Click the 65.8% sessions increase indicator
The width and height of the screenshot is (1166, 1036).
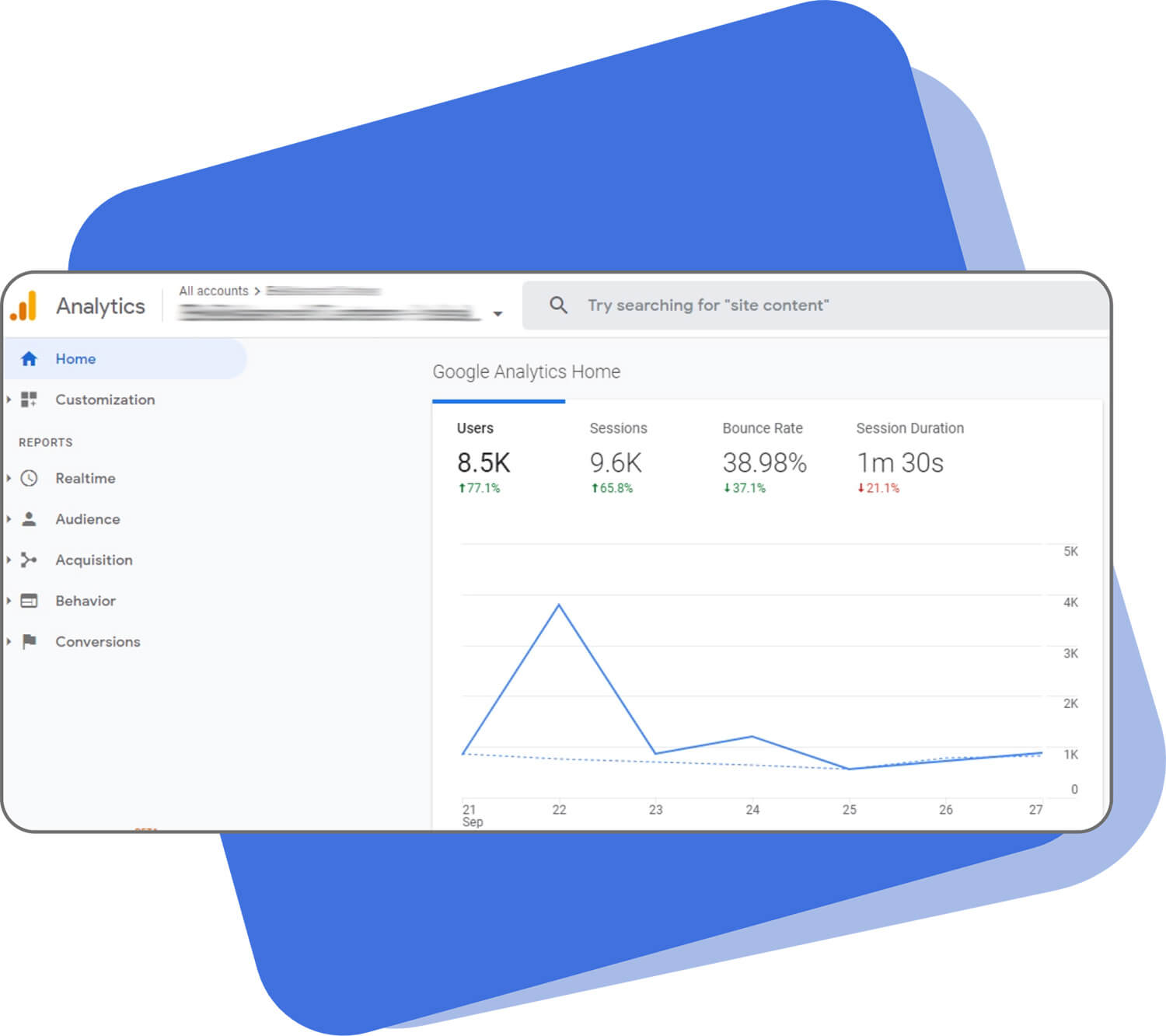point(612,488)
